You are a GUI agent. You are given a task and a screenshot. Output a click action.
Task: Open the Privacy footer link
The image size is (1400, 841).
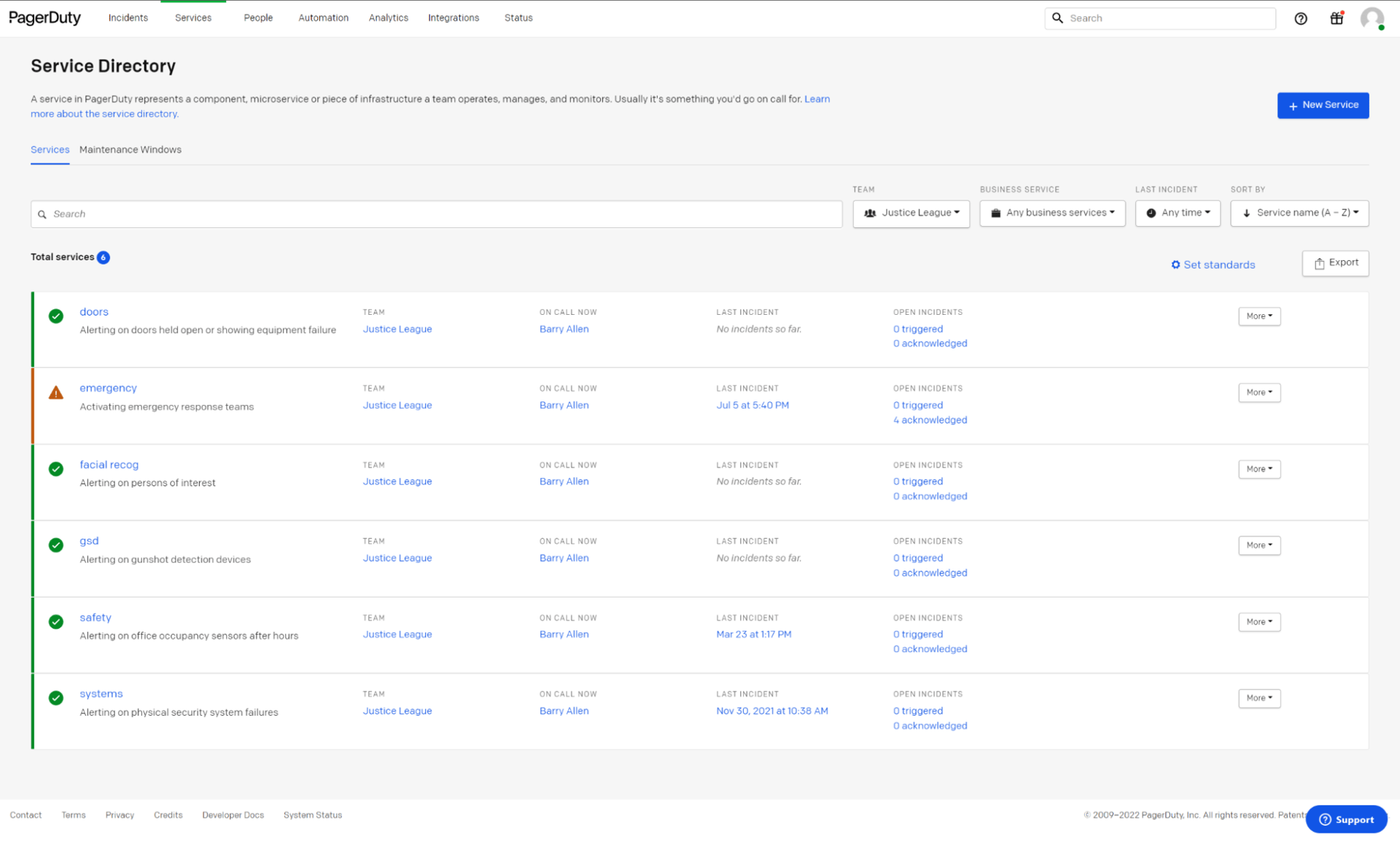tap(120, 815)
